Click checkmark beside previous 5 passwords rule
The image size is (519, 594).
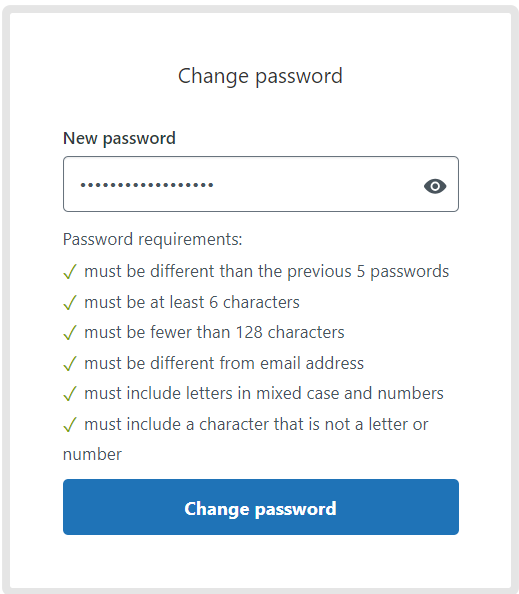coord(70,272)
